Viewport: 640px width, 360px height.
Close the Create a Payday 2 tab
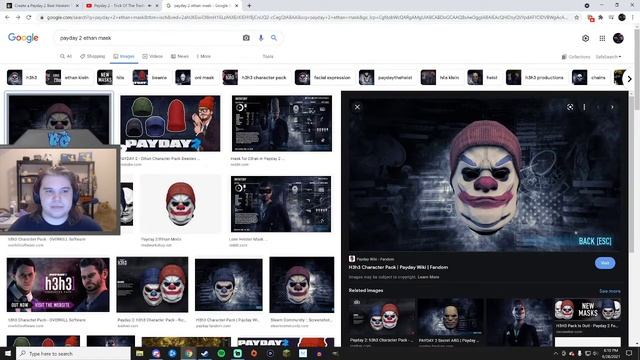pyautogui.click(x=77, y=6)
